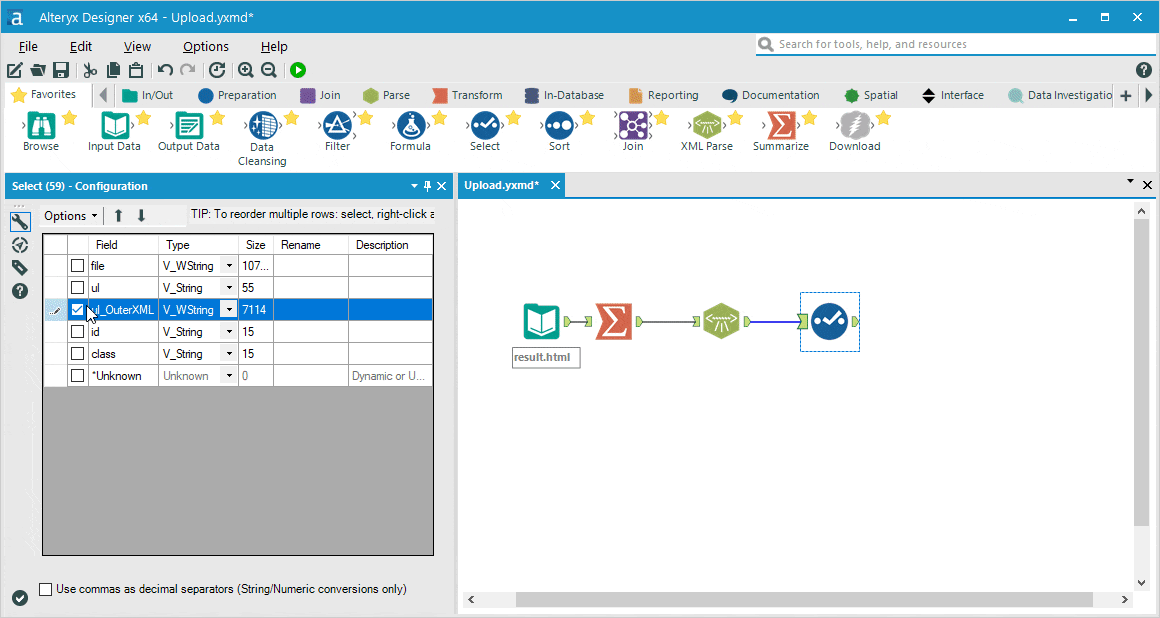Click the Paste clipboard icon

pos(136,70)
